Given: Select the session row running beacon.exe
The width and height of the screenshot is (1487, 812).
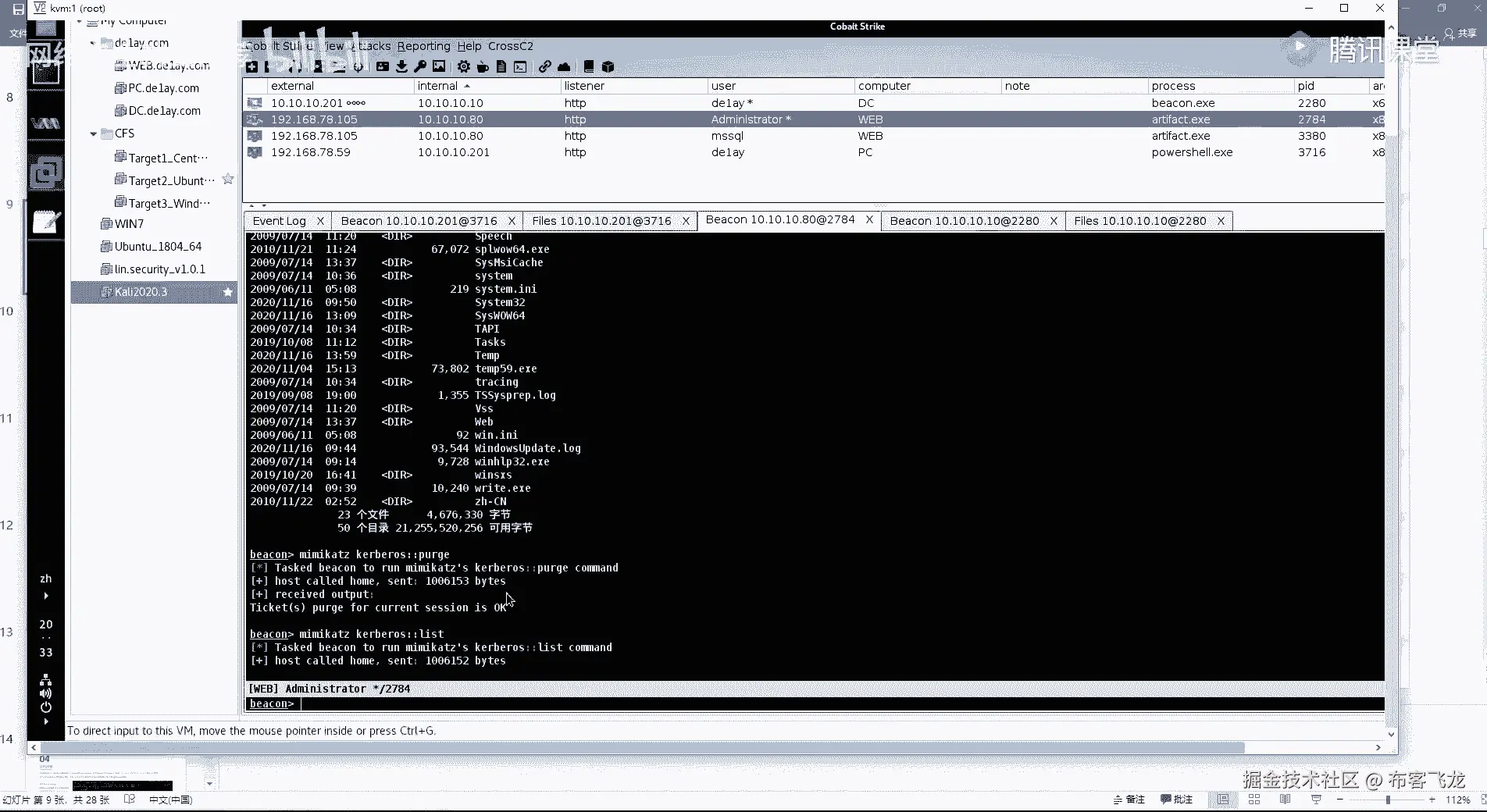Looking at the screenshot, I should coord(815,103).
